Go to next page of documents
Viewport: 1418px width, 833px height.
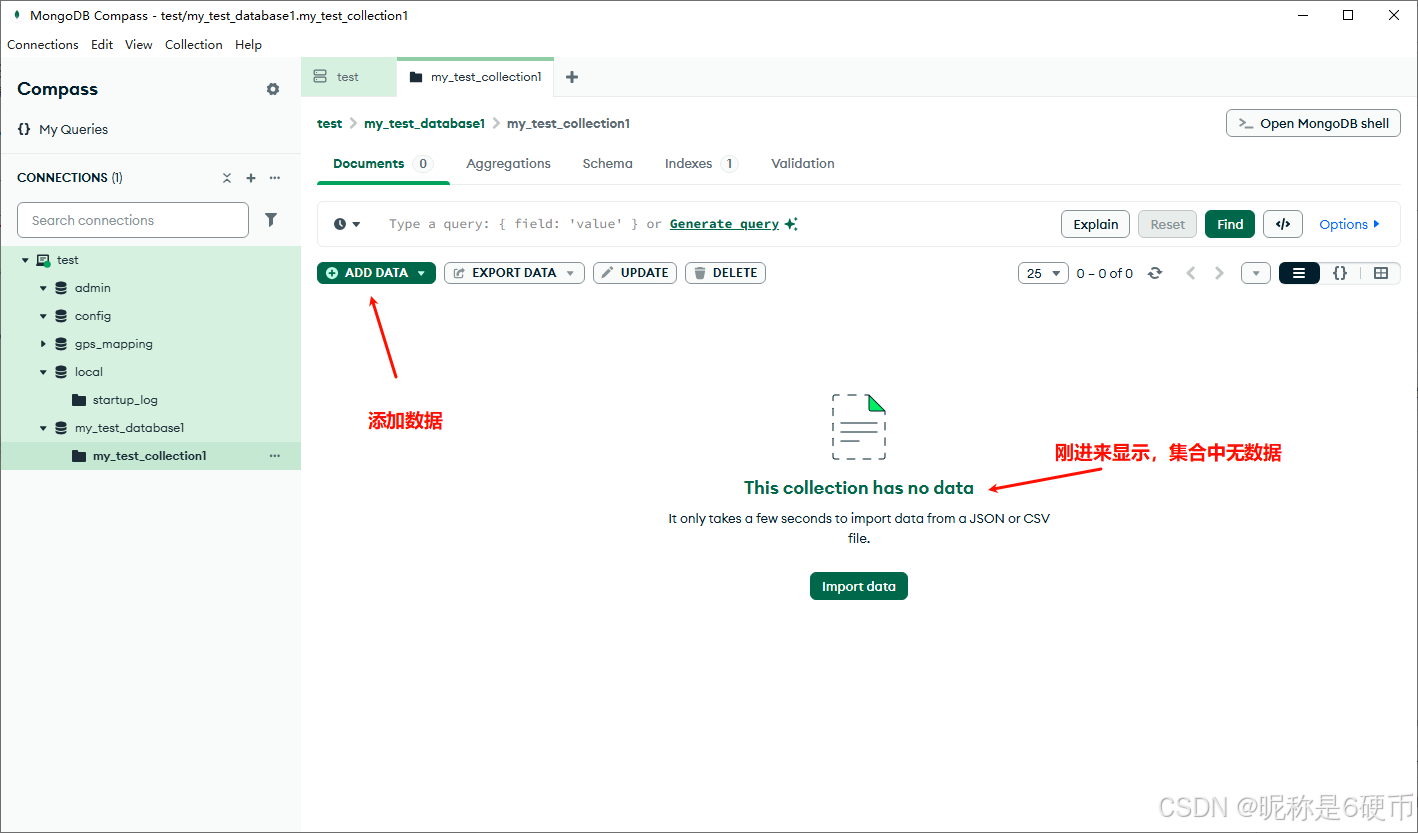pos(1219,273)
